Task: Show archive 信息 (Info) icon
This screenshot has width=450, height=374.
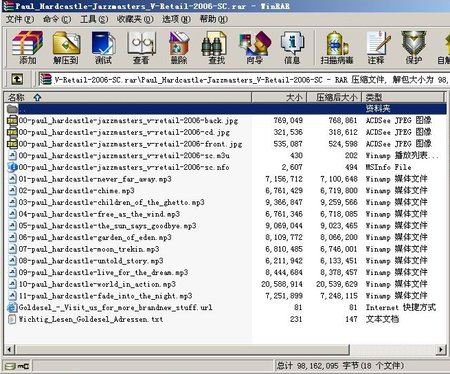Action: 292,47
